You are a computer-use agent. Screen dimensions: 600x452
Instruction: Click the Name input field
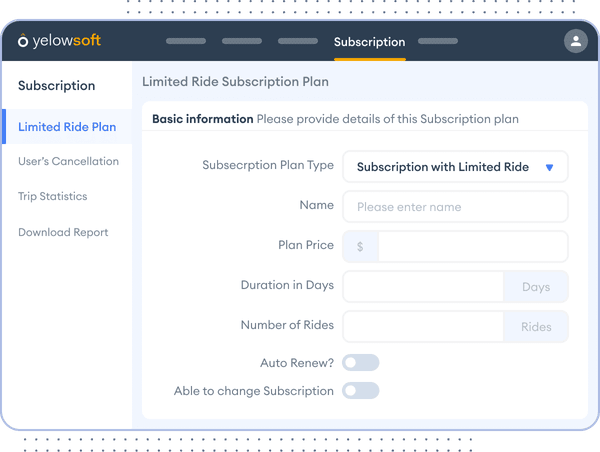point(455,207)
